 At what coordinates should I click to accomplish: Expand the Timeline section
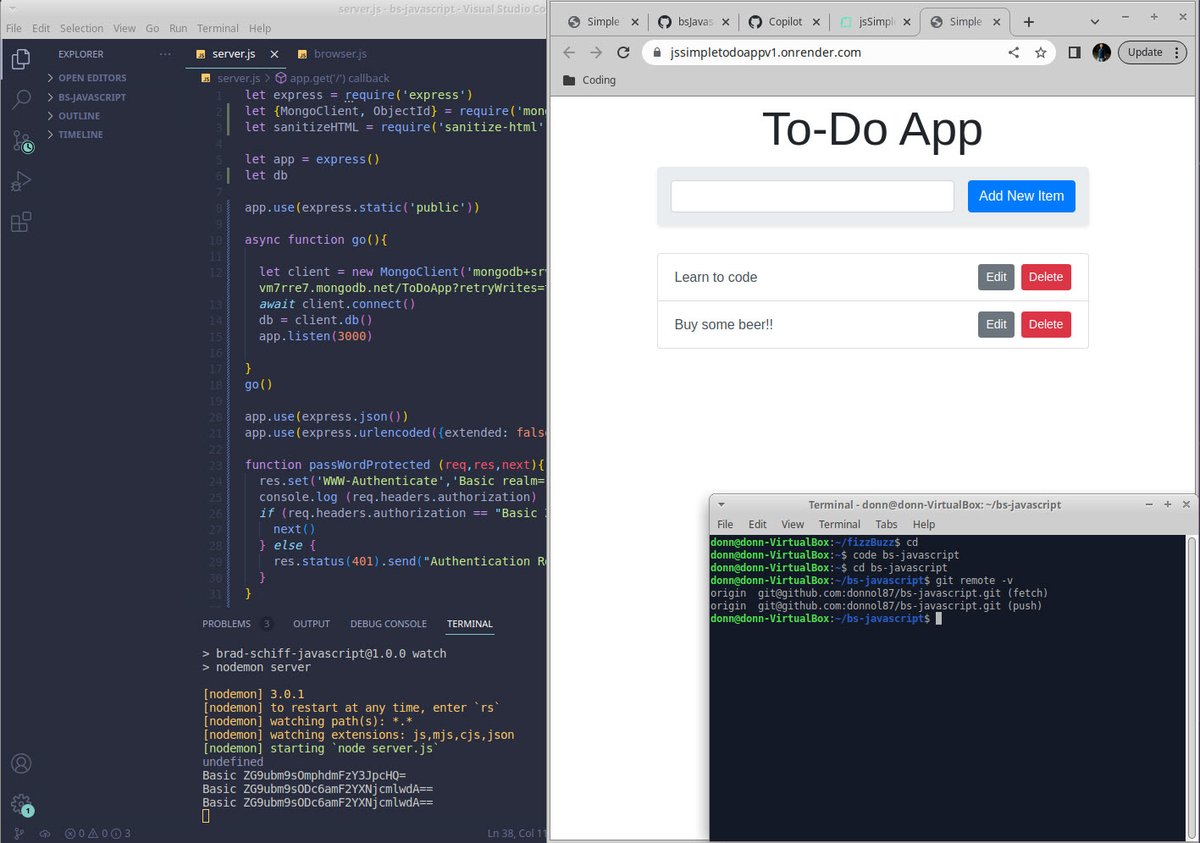[80, 134]
